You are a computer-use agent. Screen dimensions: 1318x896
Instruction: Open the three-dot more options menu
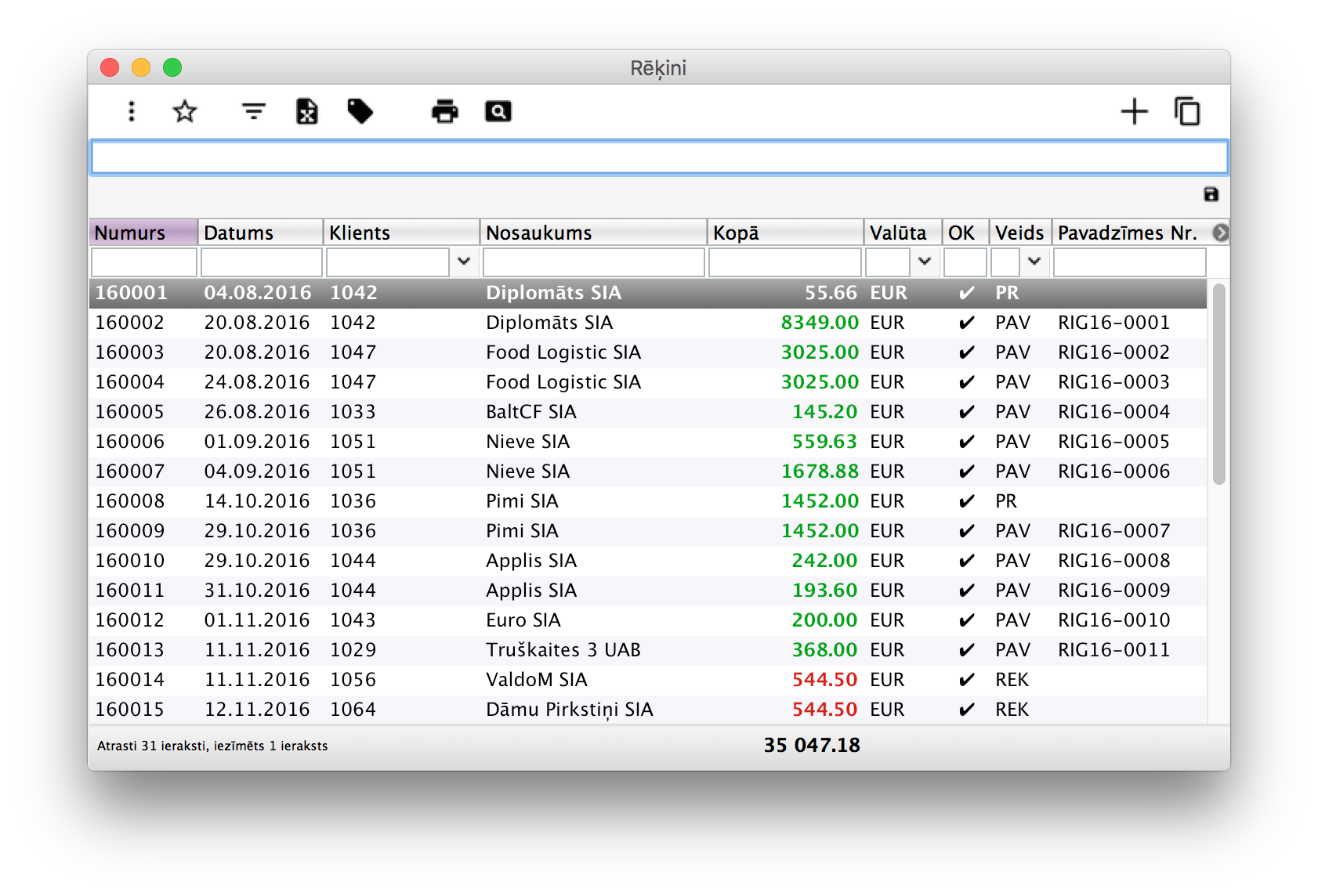coord(132,111)
